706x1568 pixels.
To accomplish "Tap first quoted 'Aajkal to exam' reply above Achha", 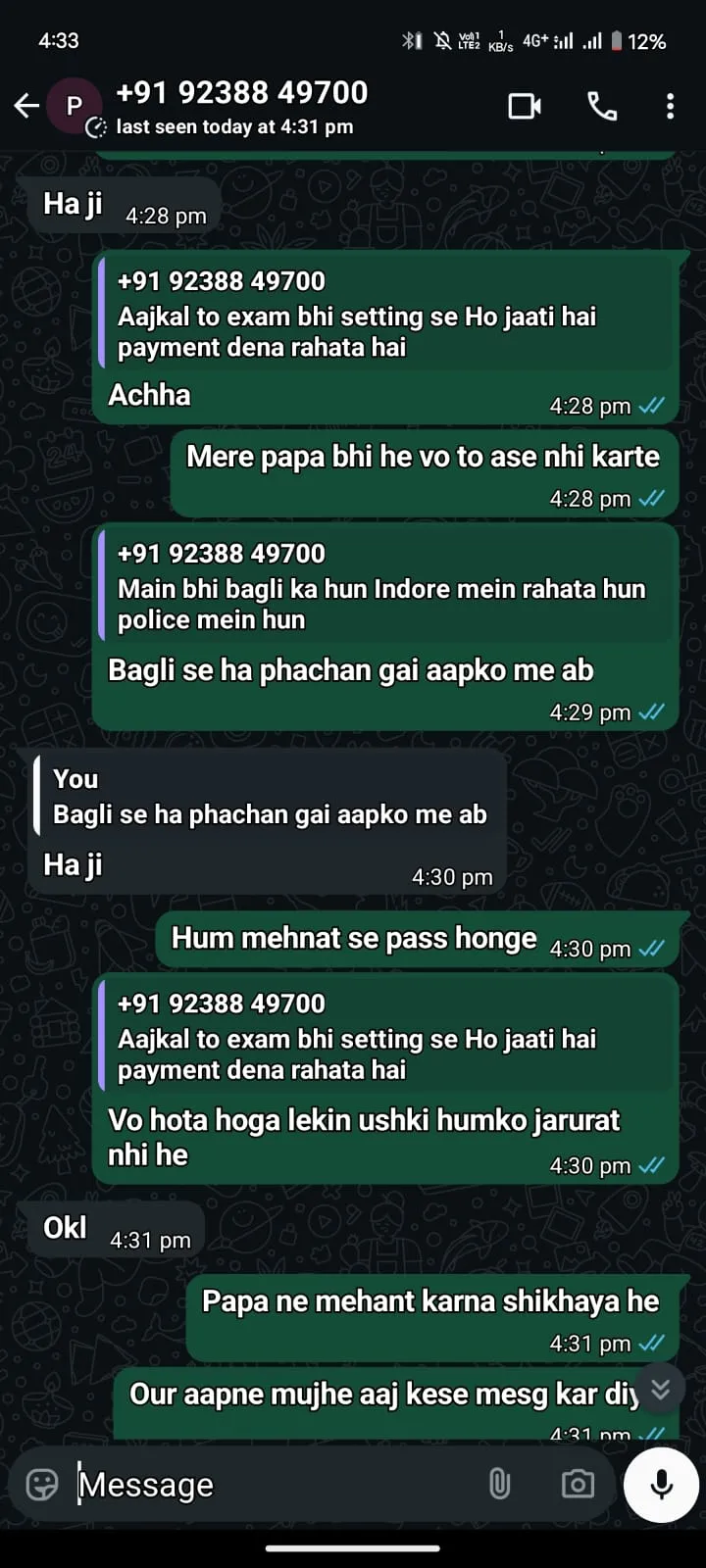I will pos(386,314).
